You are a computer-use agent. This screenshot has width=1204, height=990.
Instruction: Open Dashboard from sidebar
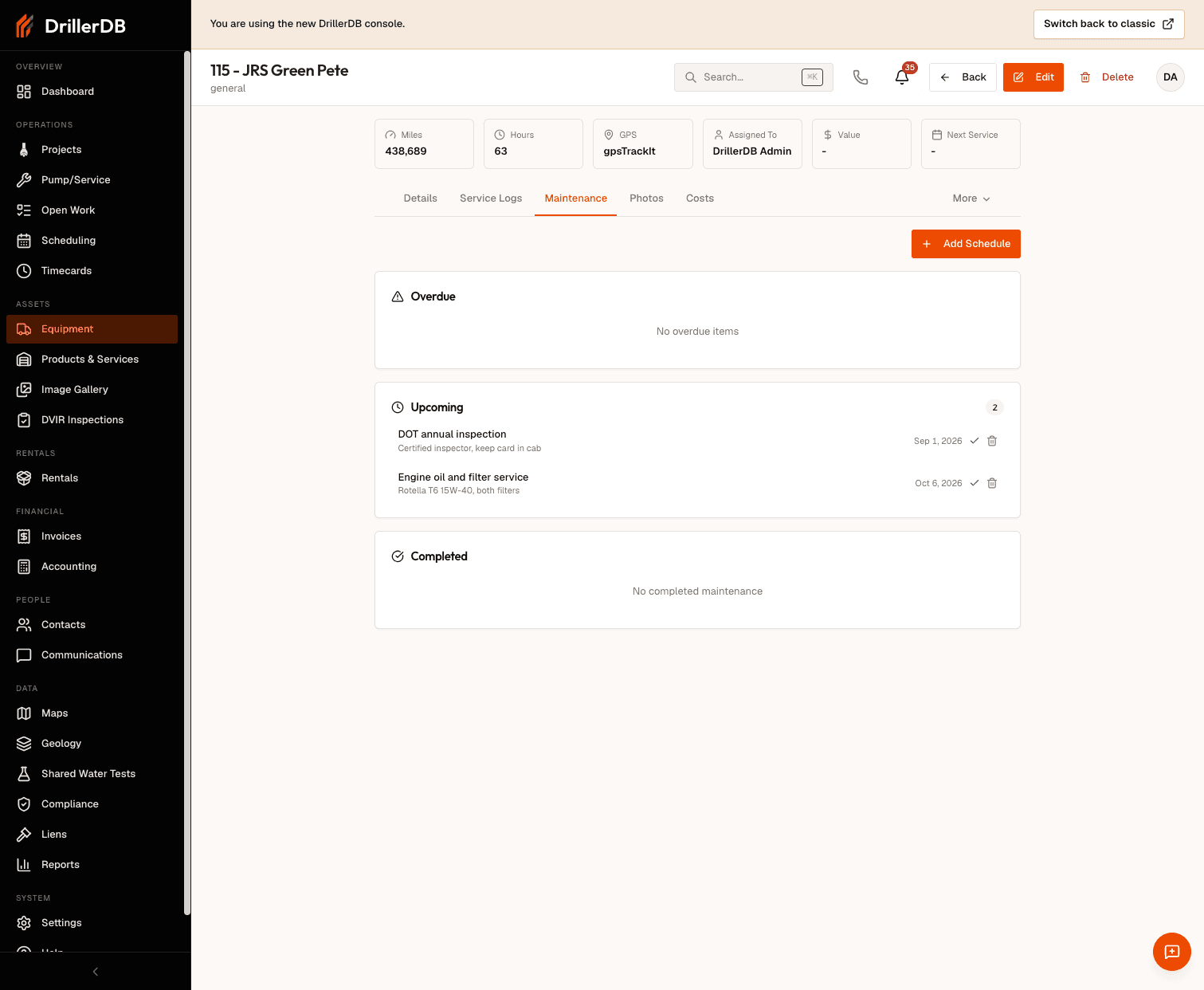pos(92,92)
